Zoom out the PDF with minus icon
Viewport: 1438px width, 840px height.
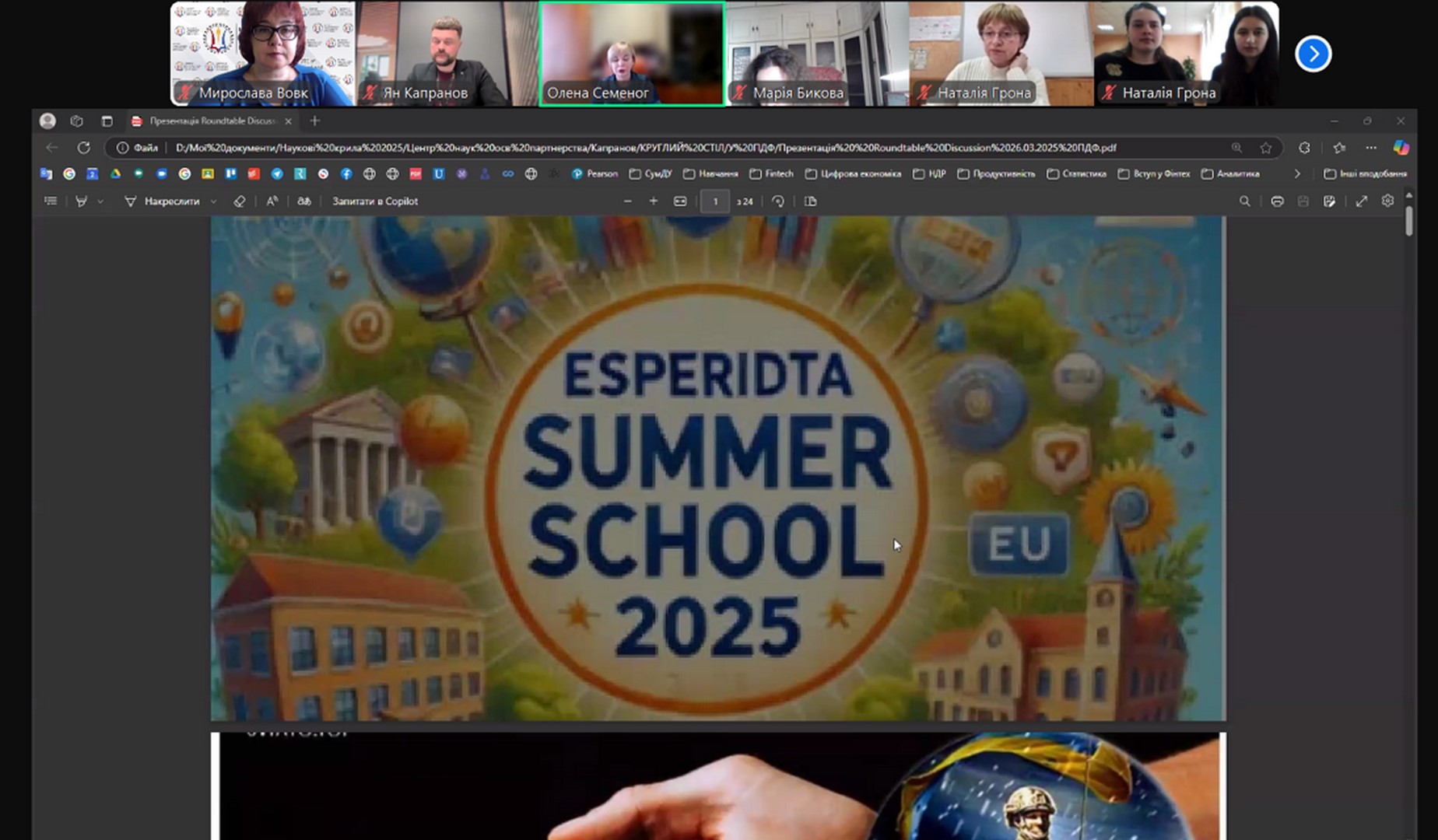(628, 201)
